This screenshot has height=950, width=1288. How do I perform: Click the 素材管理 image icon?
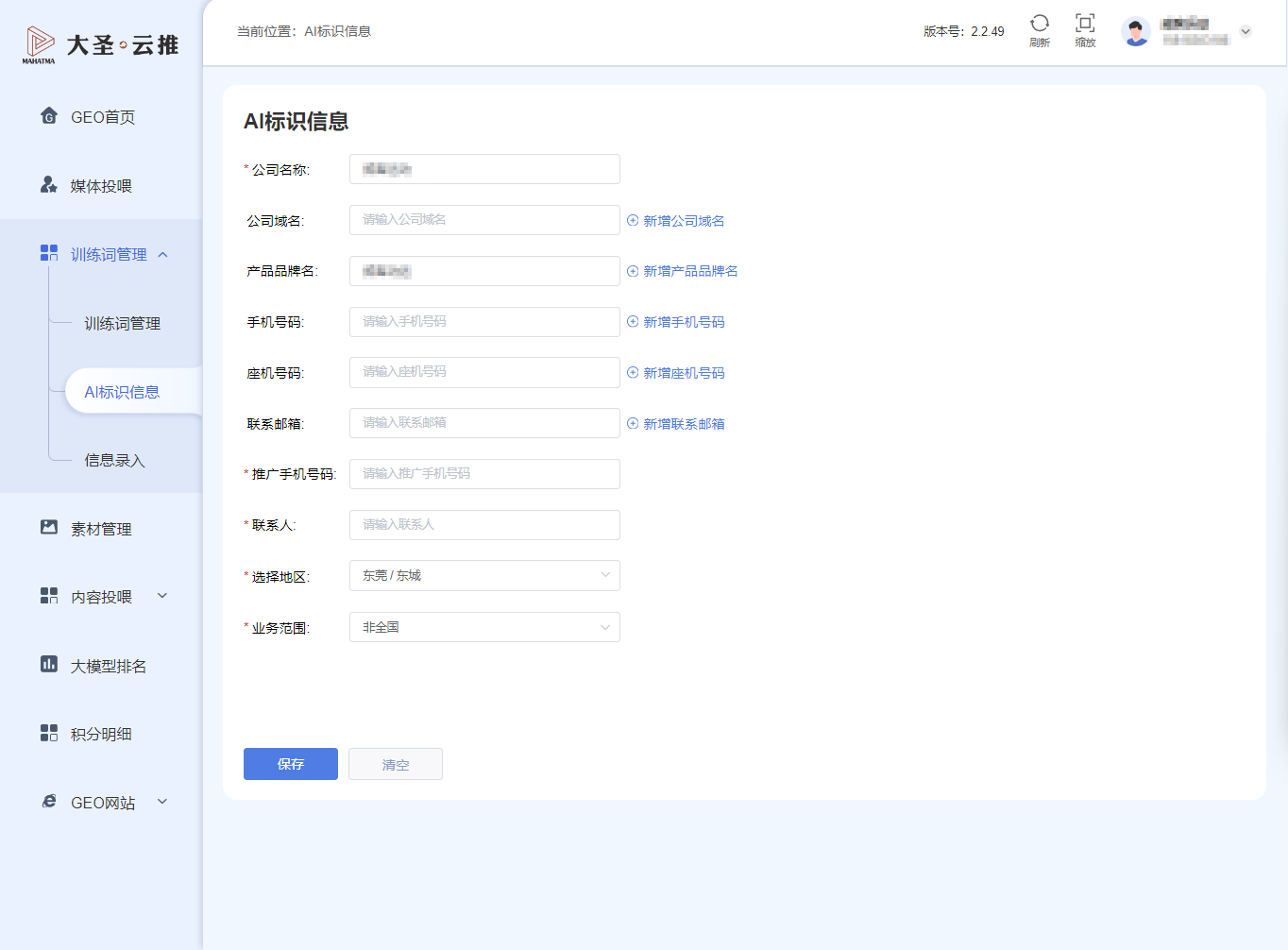click(49, 527)
